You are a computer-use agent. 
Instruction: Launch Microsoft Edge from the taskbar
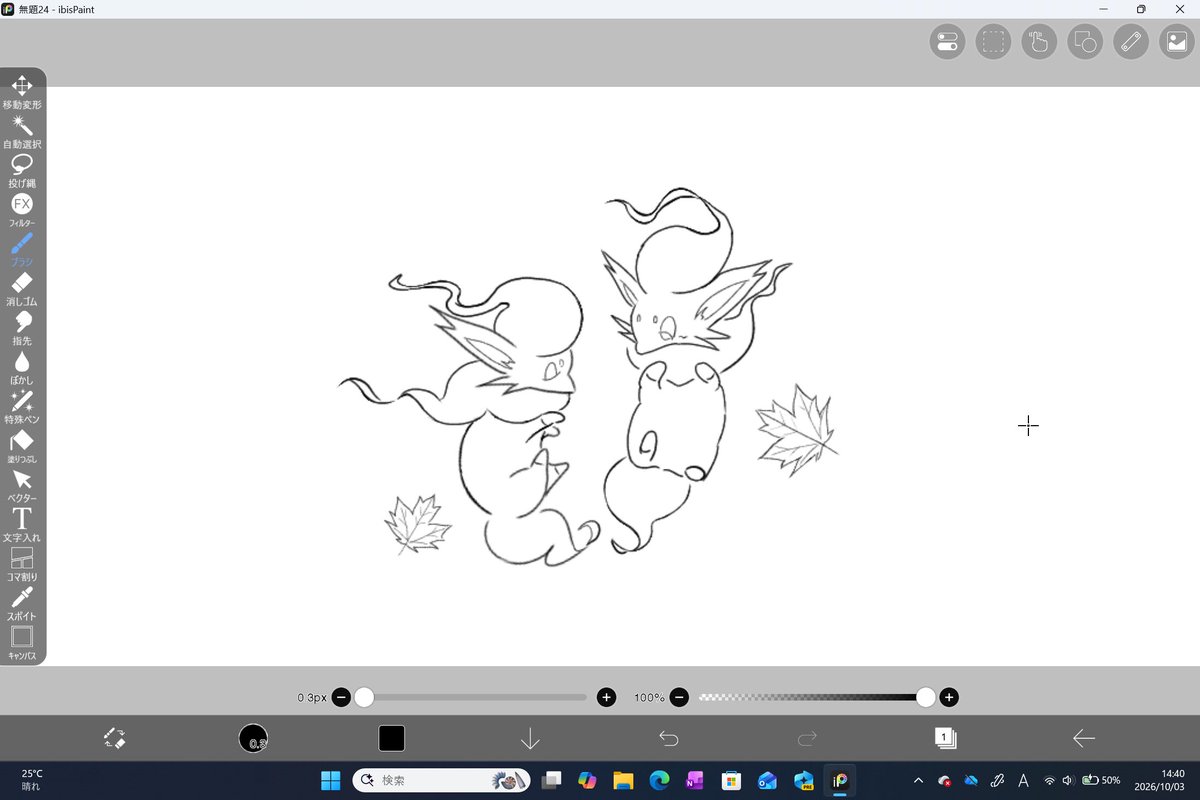[659, 780]
